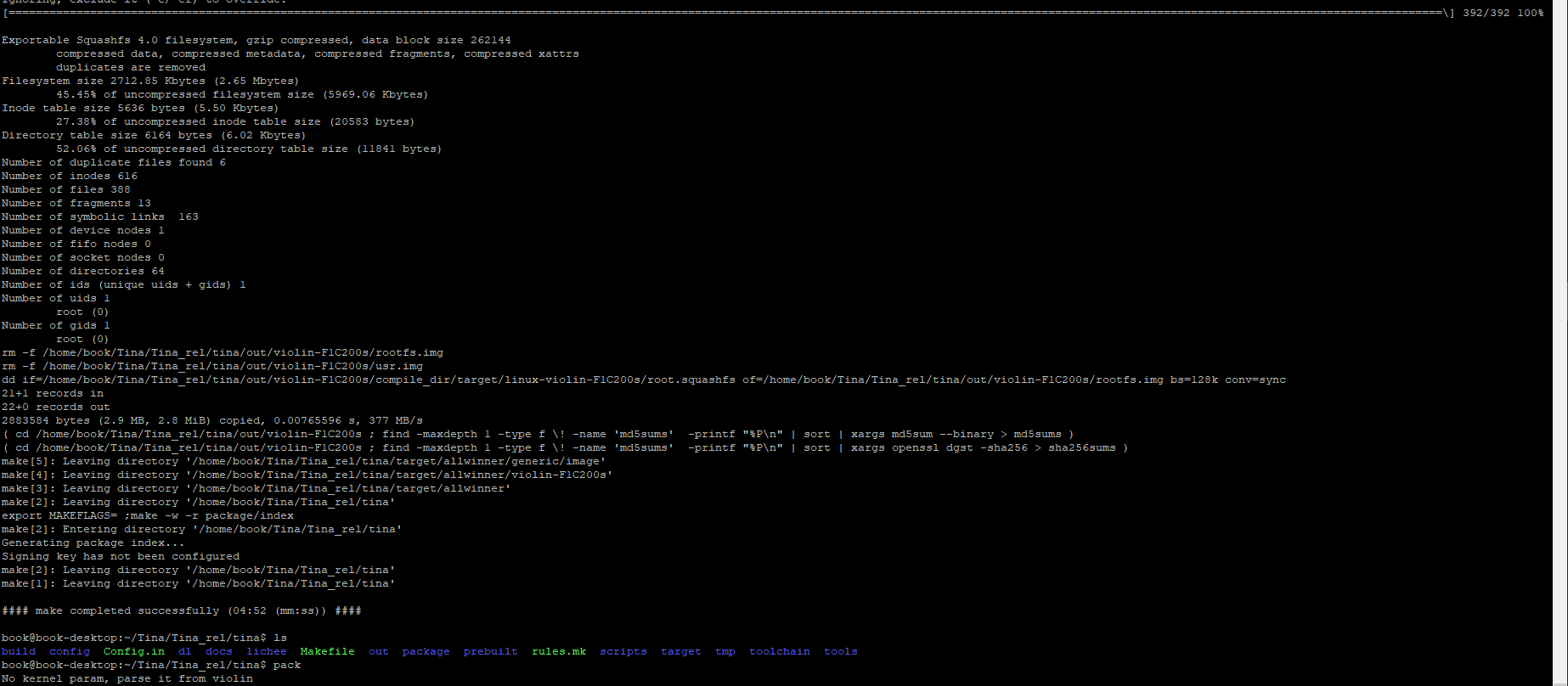Image resolution: width=1568 pixels, height=686 pixels.
Task: Click the 'tools' directory name
Action: [841, 651]
